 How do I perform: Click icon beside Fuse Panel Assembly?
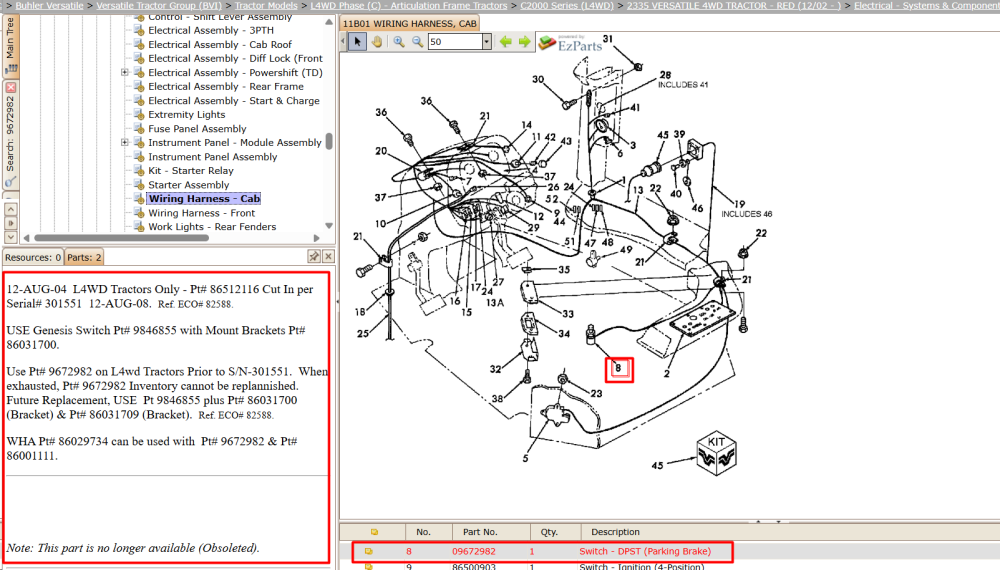[140, 128]
